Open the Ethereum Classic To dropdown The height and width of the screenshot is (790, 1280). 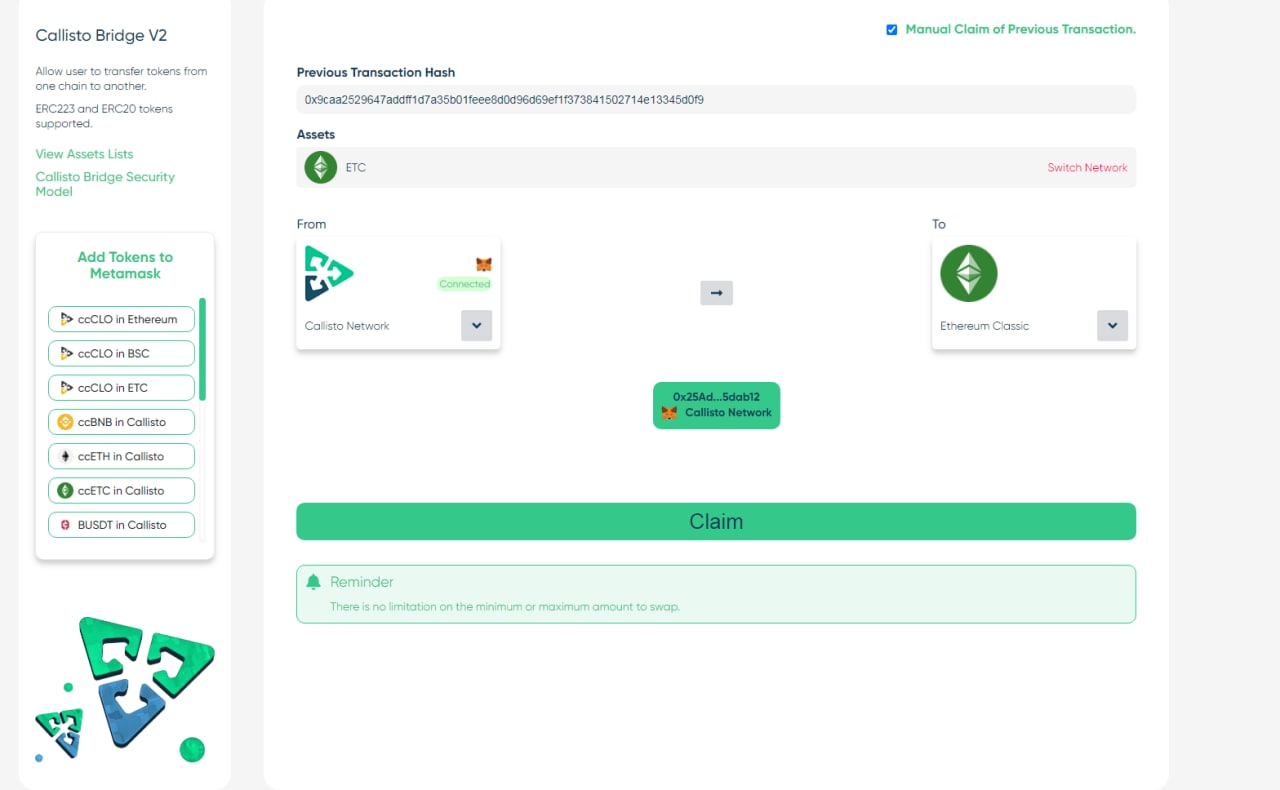pos(1112,326)
